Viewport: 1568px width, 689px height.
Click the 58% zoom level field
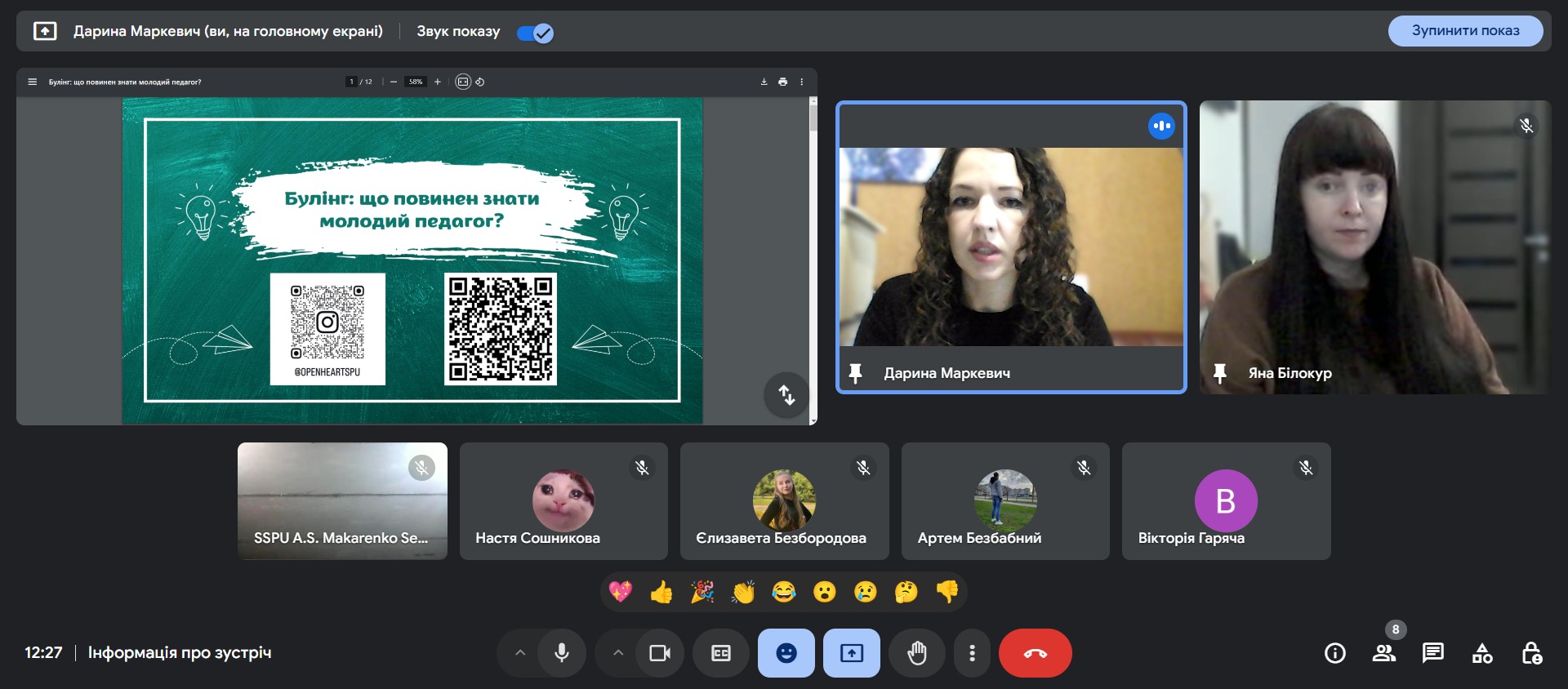416,82
